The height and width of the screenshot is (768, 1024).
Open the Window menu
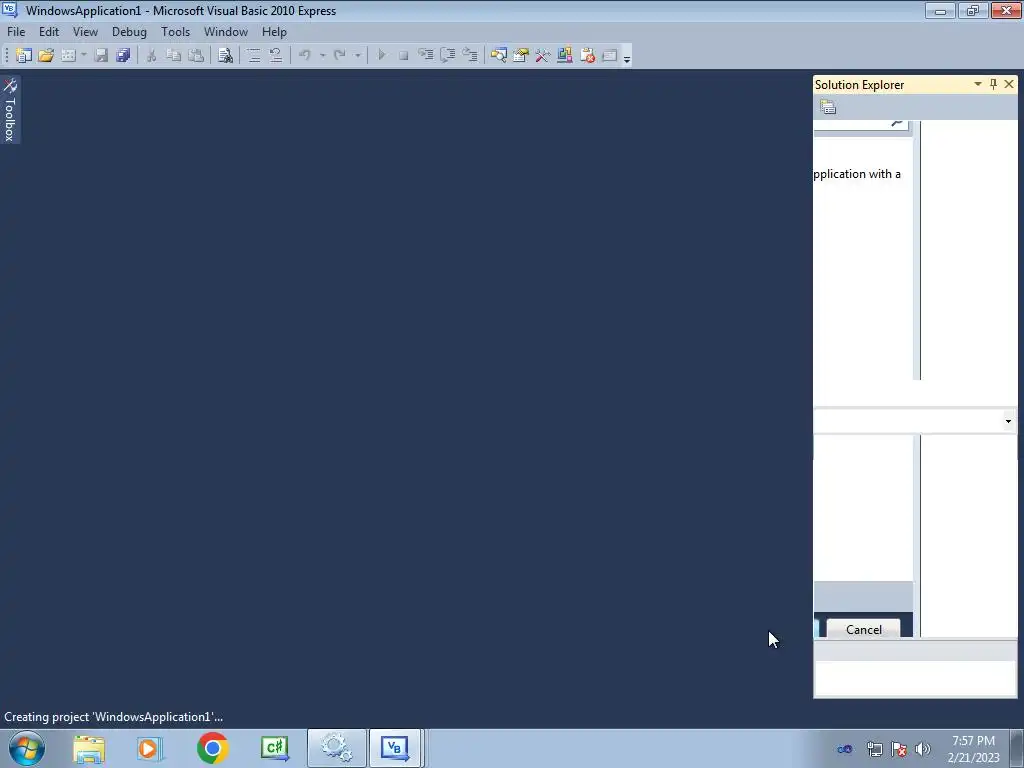coord(226,31)
